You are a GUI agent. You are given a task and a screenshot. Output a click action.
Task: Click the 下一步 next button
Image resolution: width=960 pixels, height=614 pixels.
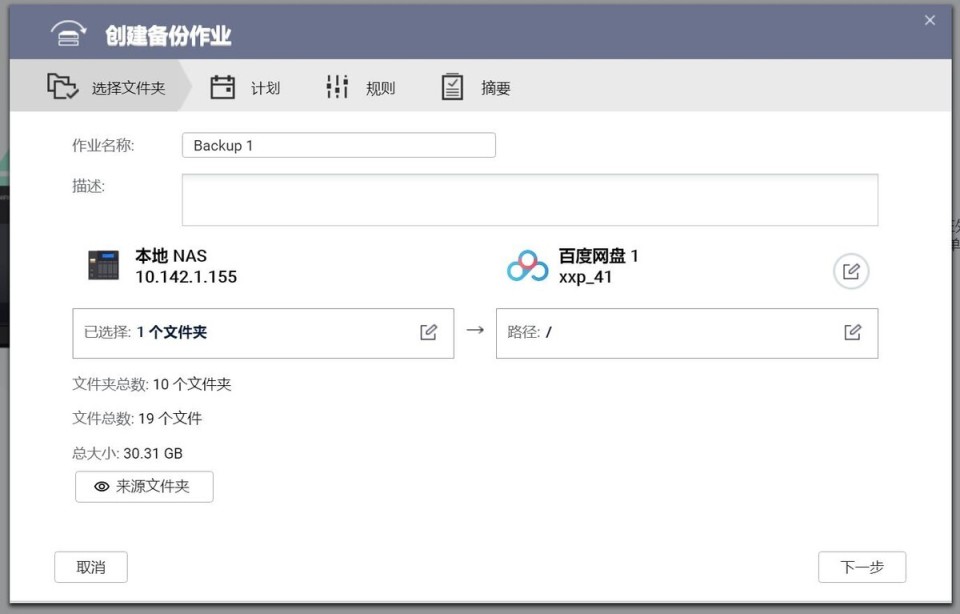point(862,567)
